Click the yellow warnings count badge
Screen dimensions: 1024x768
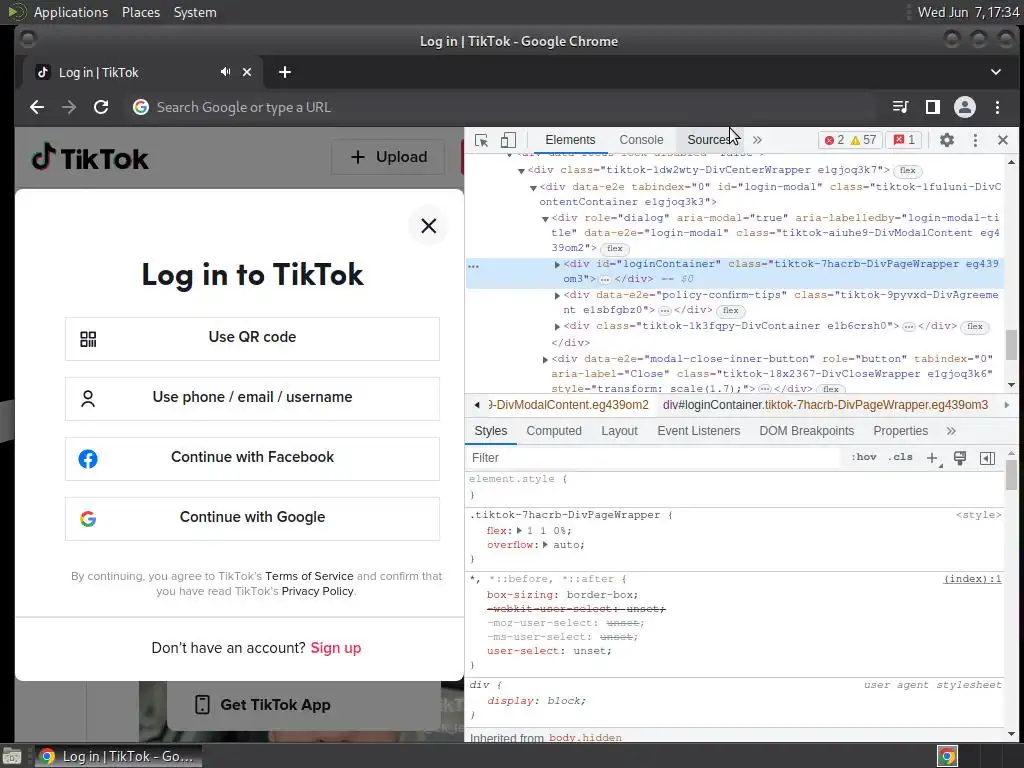[863, 140]
